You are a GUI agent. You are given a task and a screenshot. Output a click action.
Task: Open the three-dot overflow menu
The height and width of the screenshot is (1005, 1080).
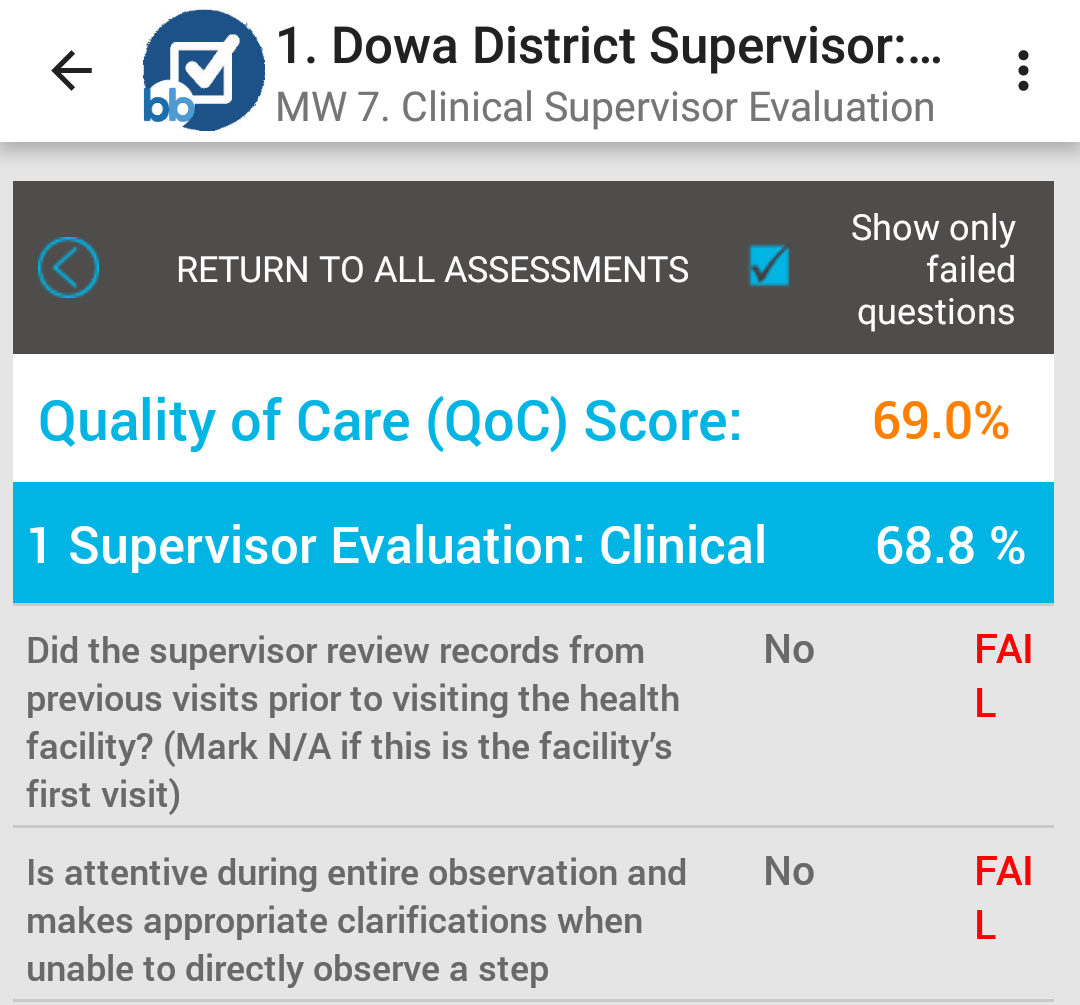[x=1023, y=70]
